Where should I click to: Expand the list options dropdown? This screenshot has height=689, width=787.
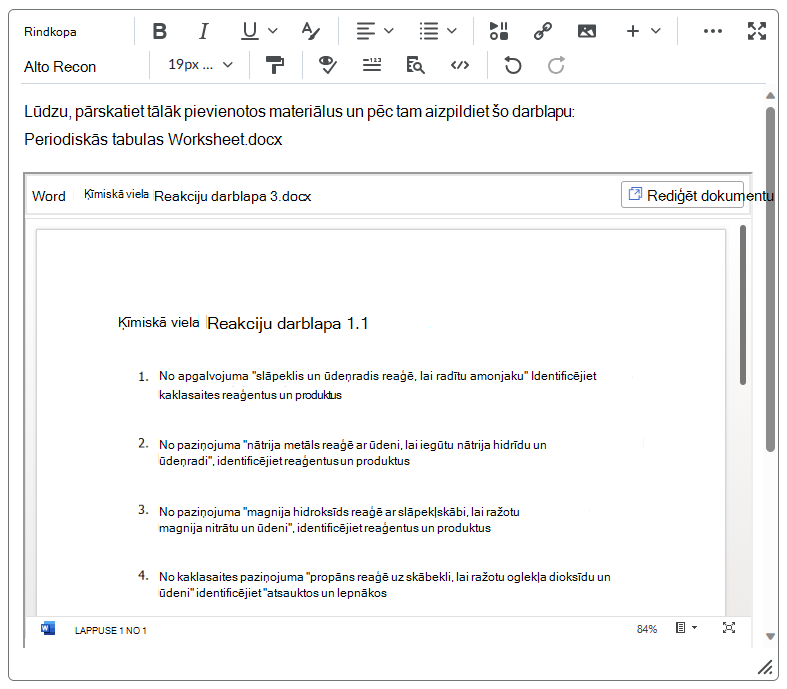click(452, 31)
